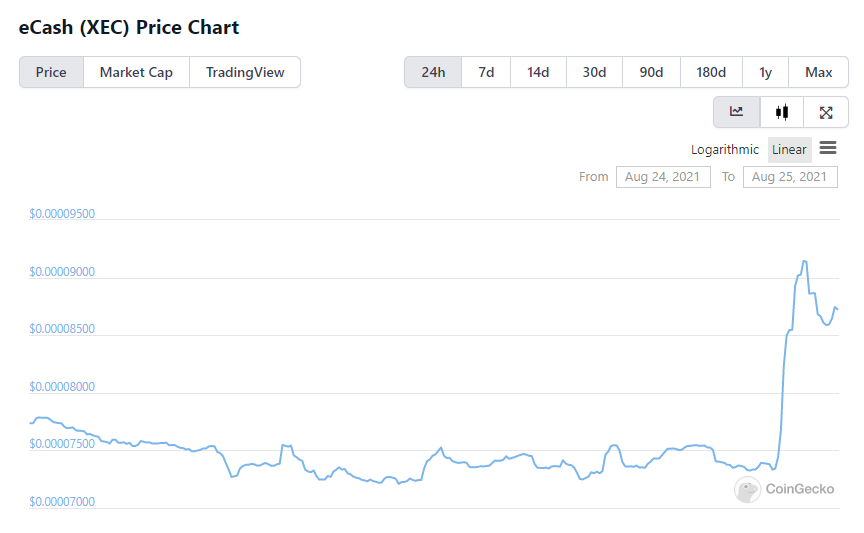Choose the 14d time range

tap(538, 72)
